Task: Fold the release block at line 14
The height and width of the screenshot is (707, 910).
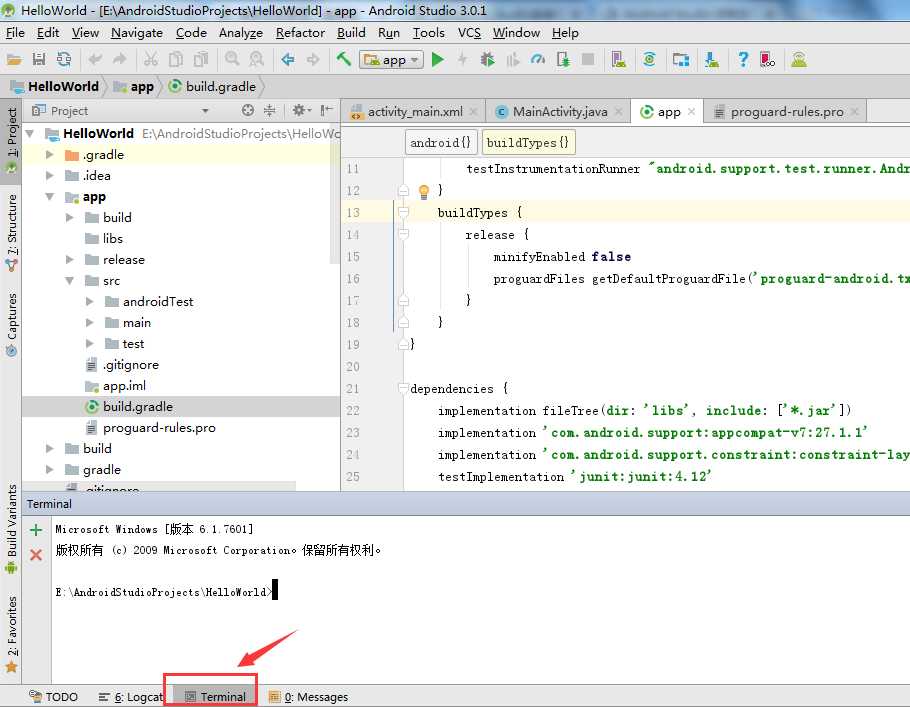Action: coord(403,234)
